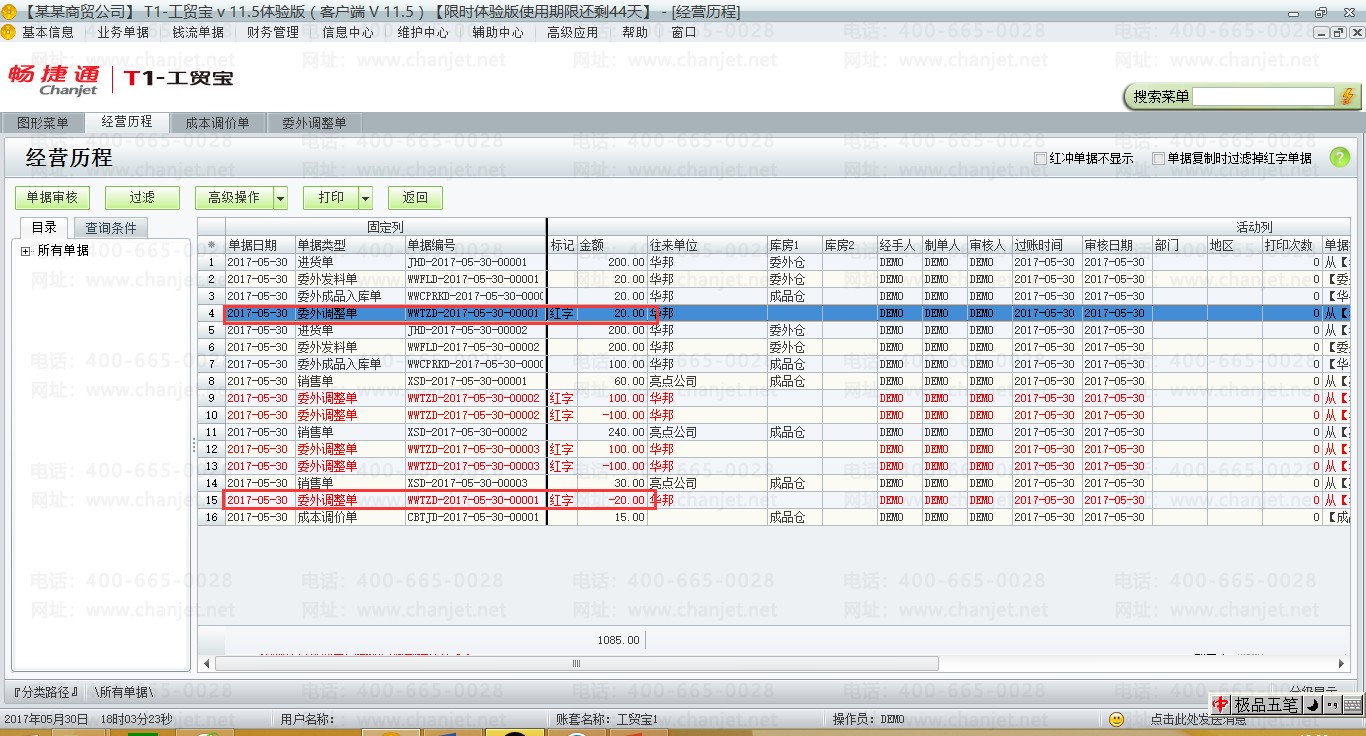Open the 维护中心 menu
The width and height of the screenshot is (1366, 736).
coord(423,32)
